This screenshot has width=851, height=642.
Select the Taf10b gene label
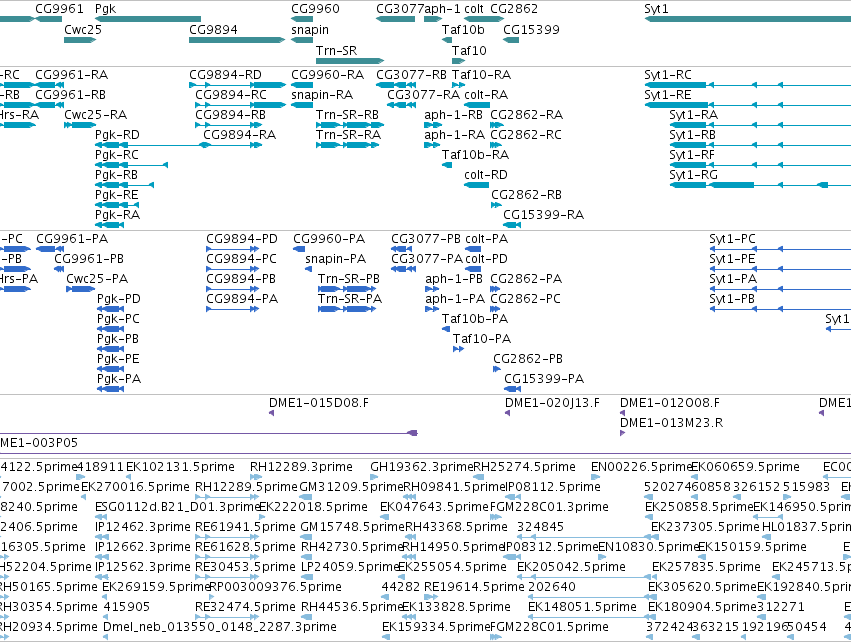[463, 29]
